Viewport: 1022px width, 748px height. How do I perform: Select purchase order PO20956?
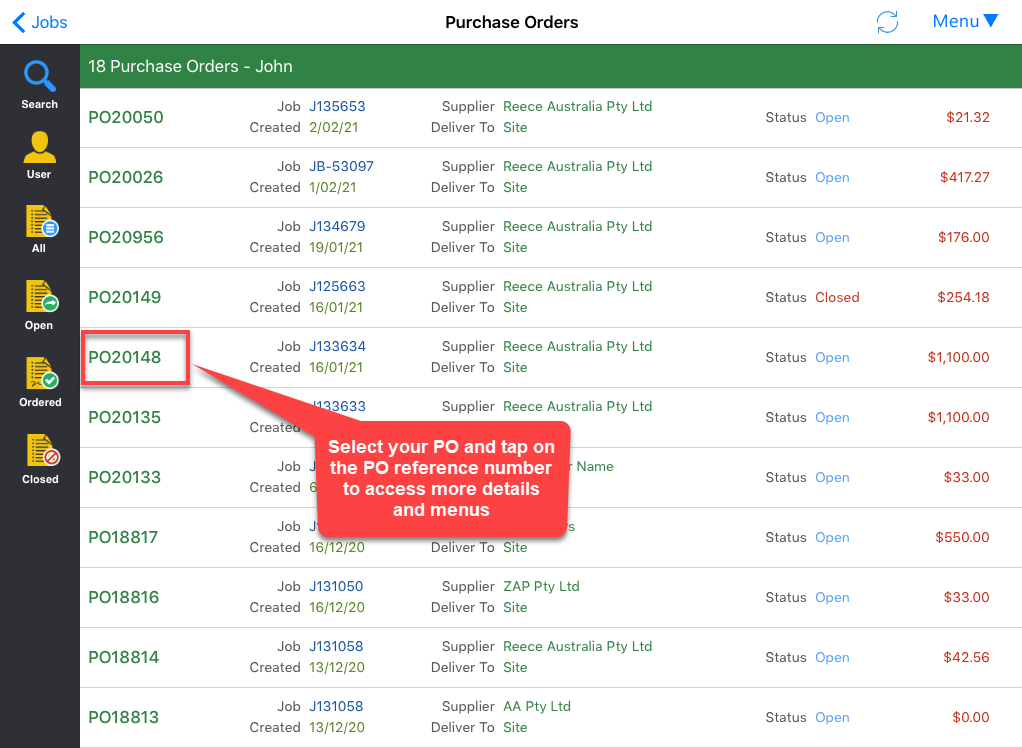click(126, 237)
